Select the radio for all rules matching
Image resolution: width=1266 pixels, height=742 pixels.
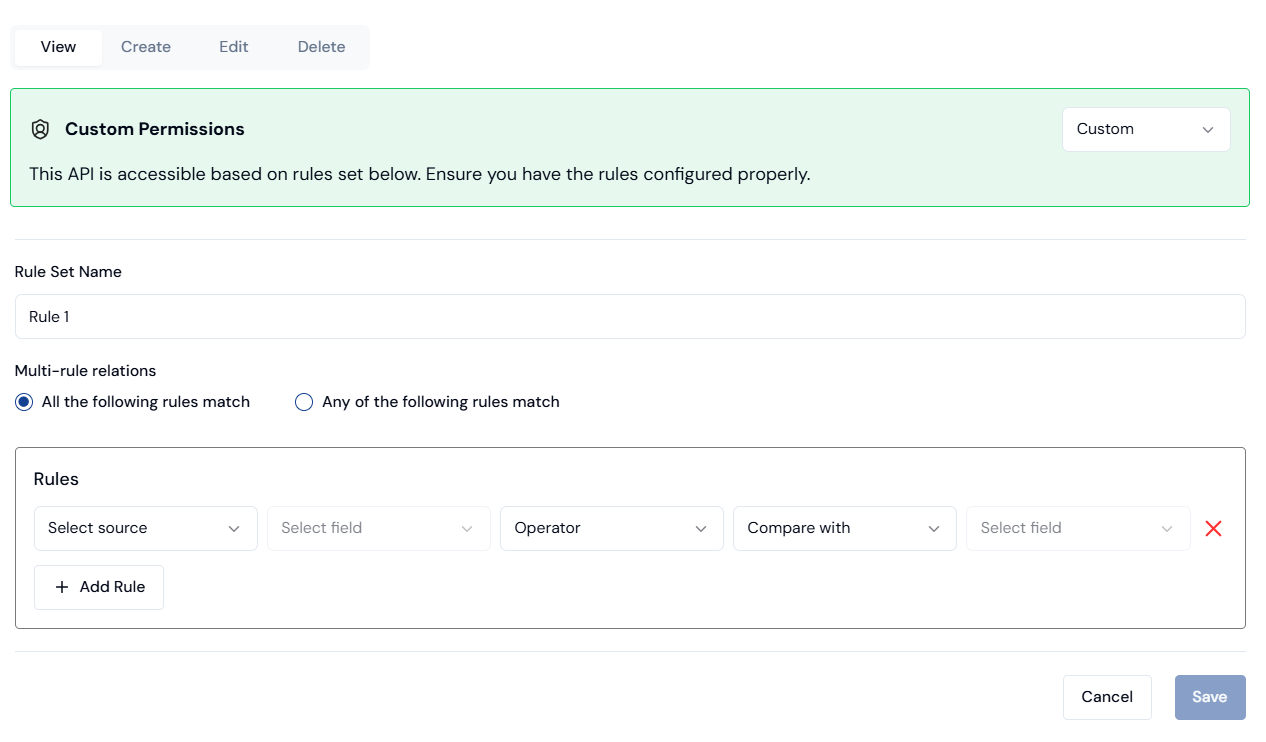(x=23, y=401)
